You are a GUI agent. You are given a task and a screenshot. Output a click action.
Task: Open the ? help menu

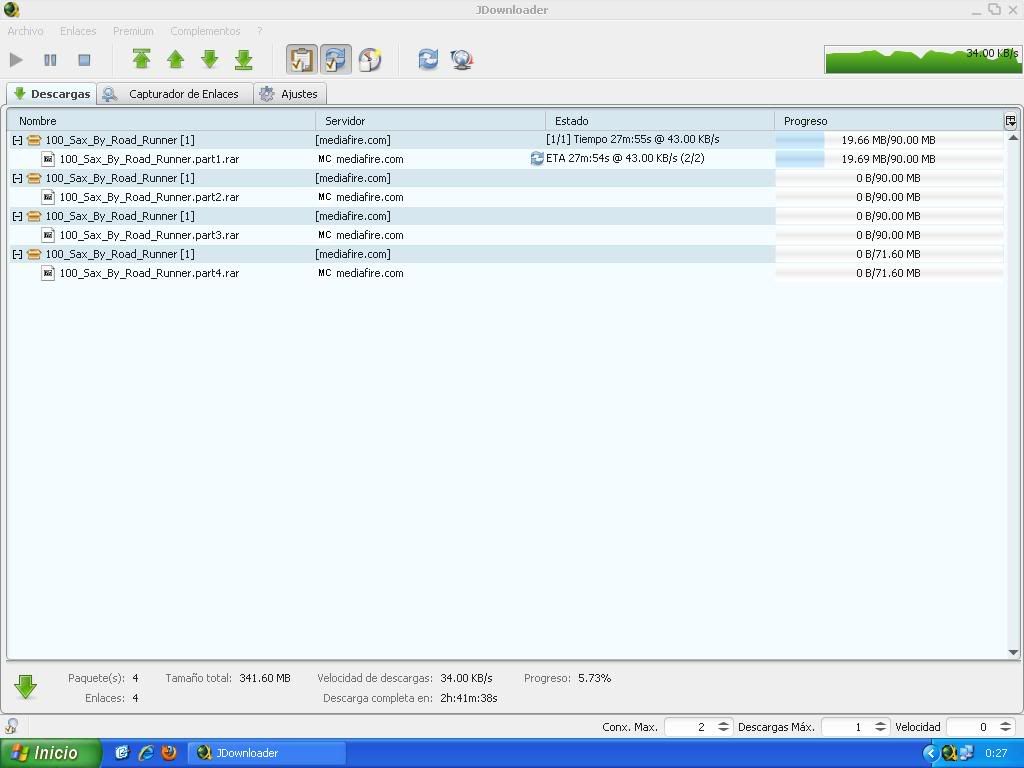point(259,31)
